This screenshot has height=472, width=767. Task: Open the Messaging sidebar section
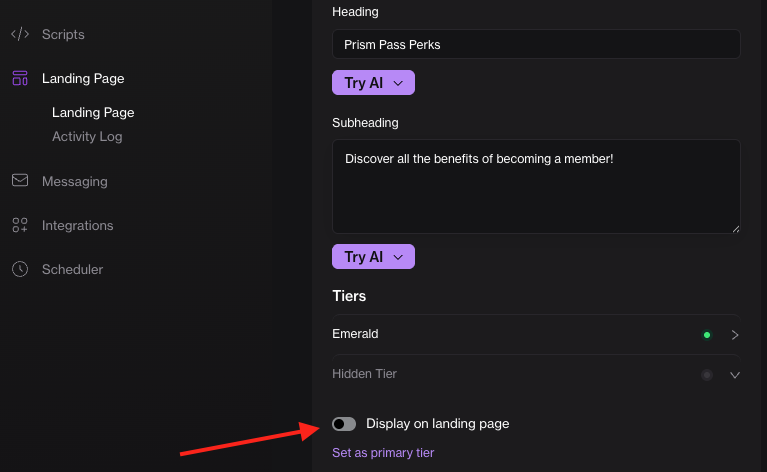coord(74,181)
